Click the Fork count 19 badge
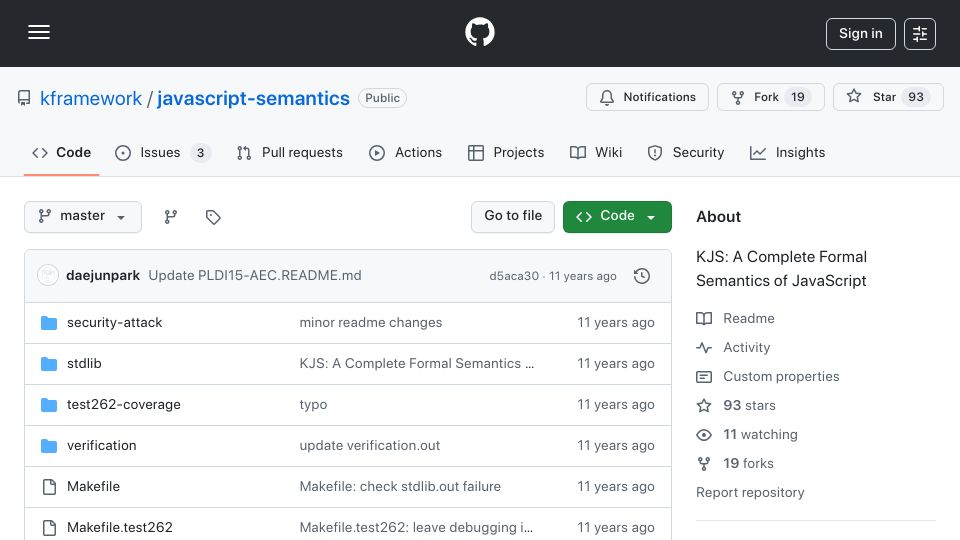The height and width of the screenshot is (540, 960). [798, 97]
